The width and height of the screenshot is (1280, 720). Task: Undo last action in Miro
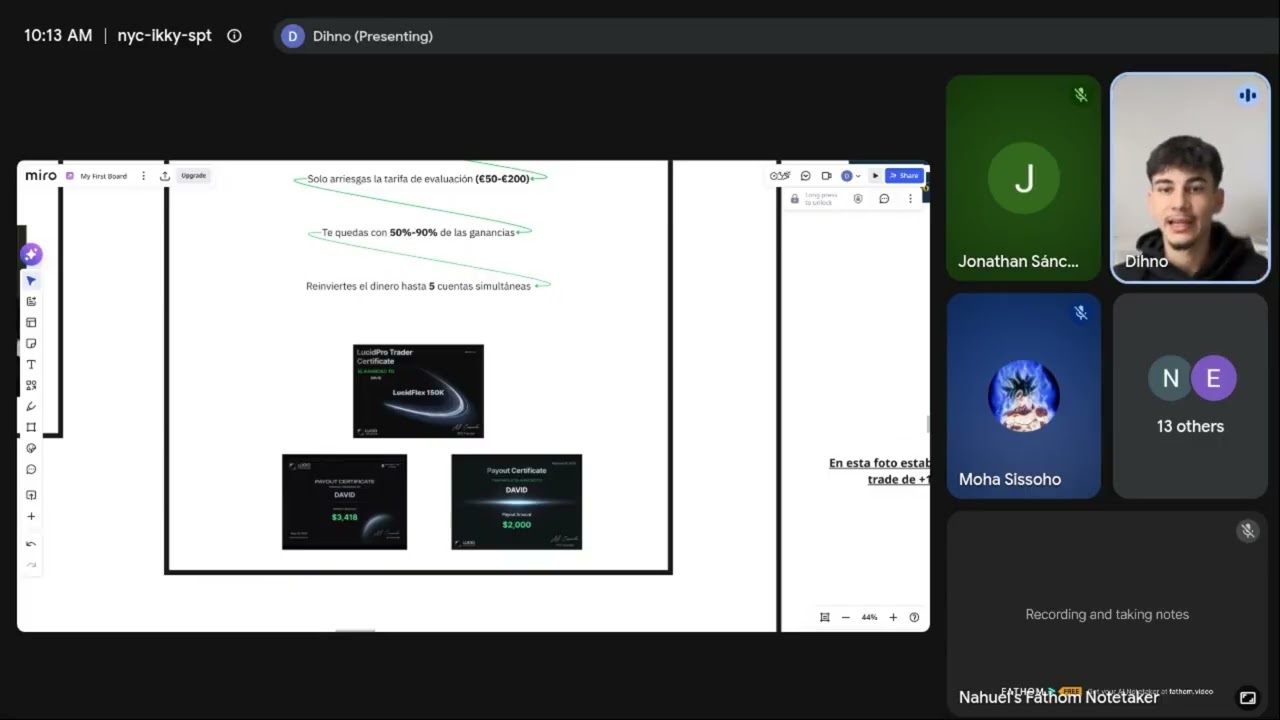31,544
